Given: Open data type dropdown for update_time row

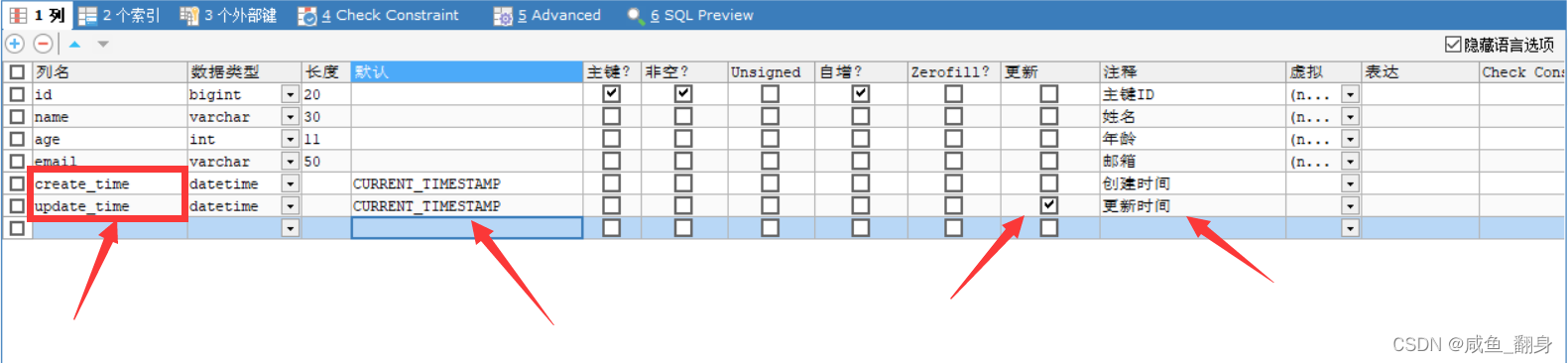Looking at the screenshot, I should coord(290,206).
